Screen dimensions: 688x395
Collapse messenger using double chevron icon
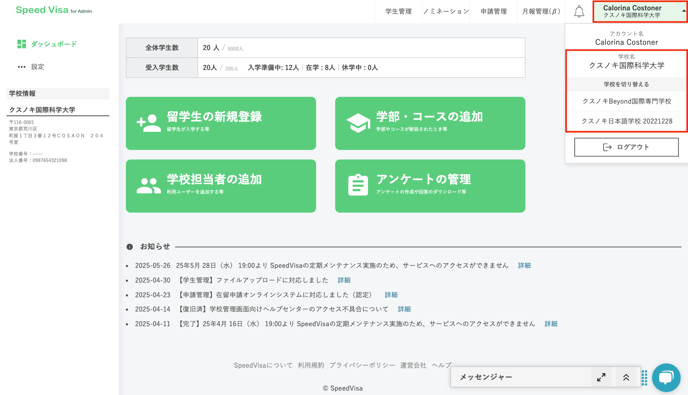pos(626,377)
